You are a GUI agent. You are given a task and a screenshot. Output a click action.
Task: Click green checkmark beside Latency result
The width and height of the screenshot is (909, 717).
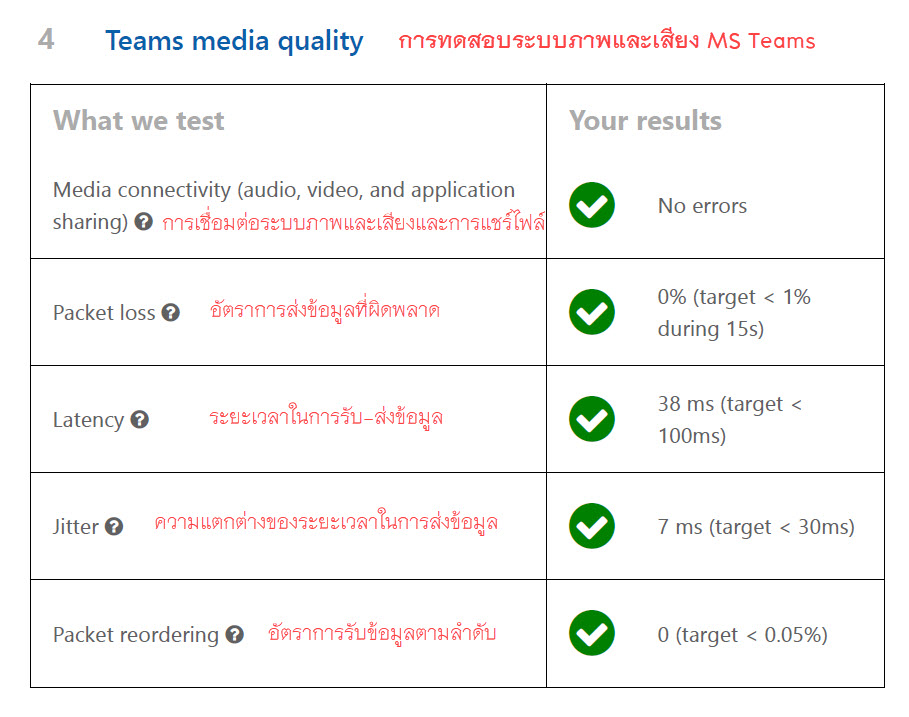point(592,419)
